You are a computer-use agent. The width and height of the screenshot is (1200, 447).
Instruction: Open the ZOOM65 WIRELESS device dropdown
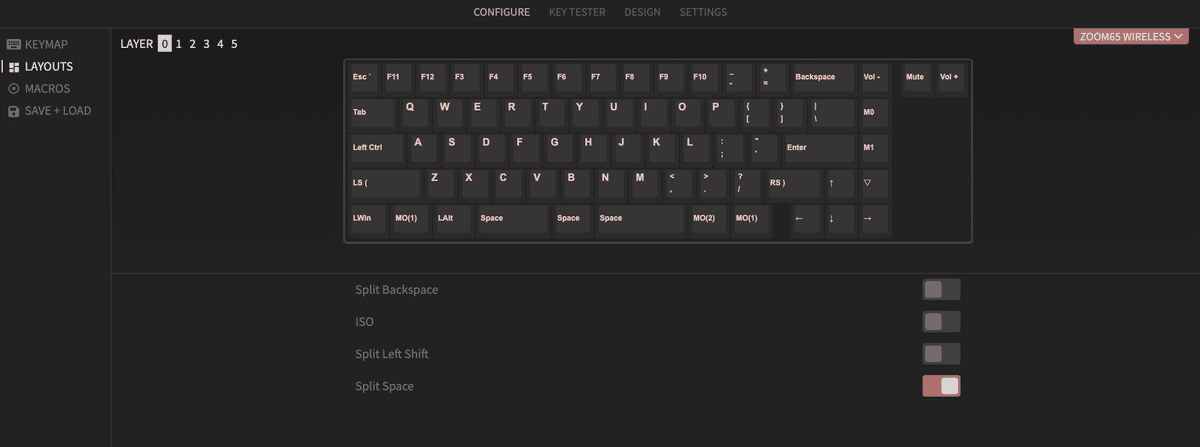pos(1131,37)
